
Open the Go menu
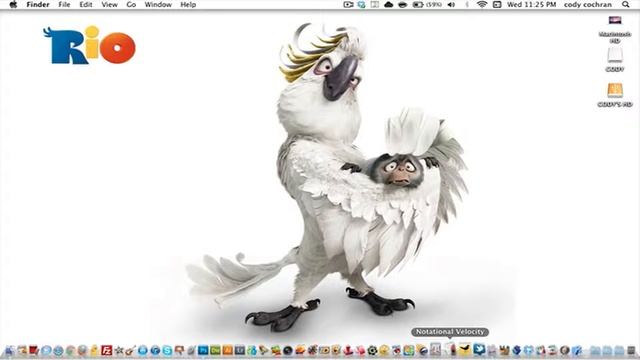131,5
